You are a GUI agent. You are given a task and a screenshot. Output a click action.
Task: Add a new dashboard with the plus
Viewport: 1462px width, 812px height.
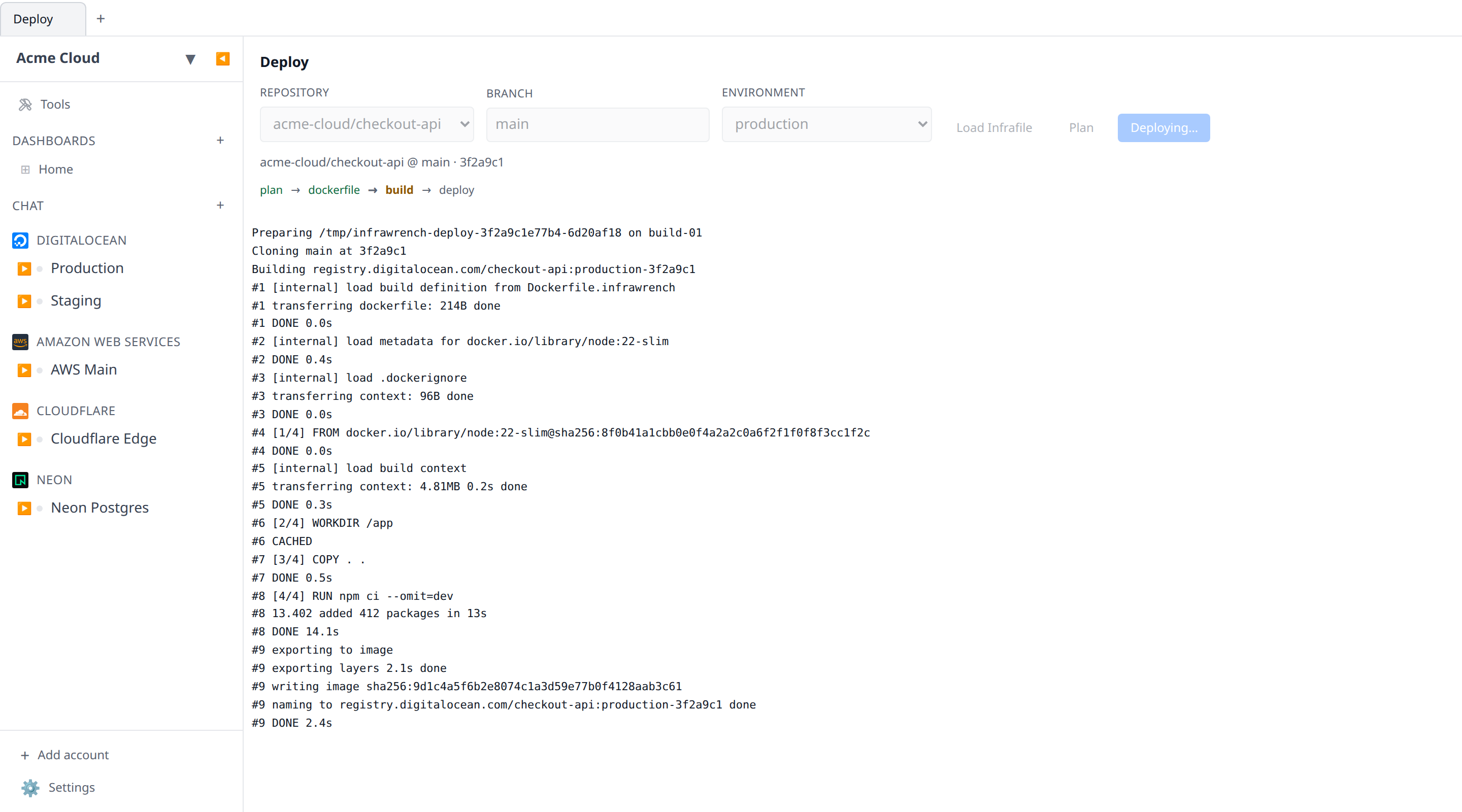coord(220,140)
